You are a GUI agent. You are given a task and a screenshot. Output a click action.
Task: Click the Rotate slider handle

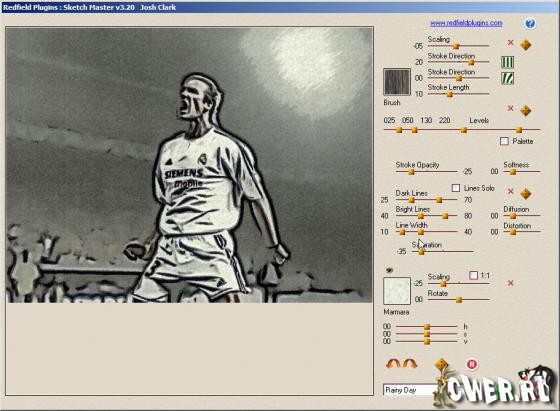click(459, 300)
